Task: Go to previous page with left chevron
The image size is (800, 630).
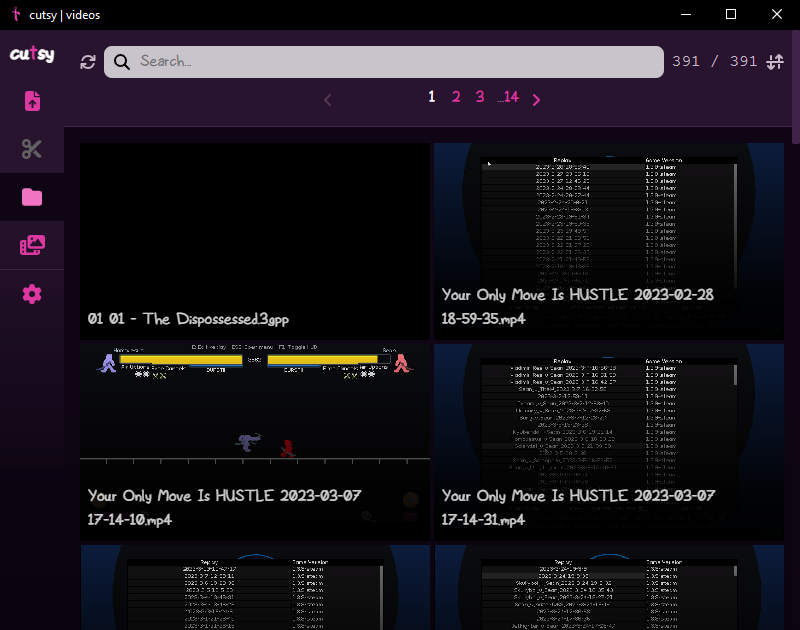Action: tap(328, 99)
